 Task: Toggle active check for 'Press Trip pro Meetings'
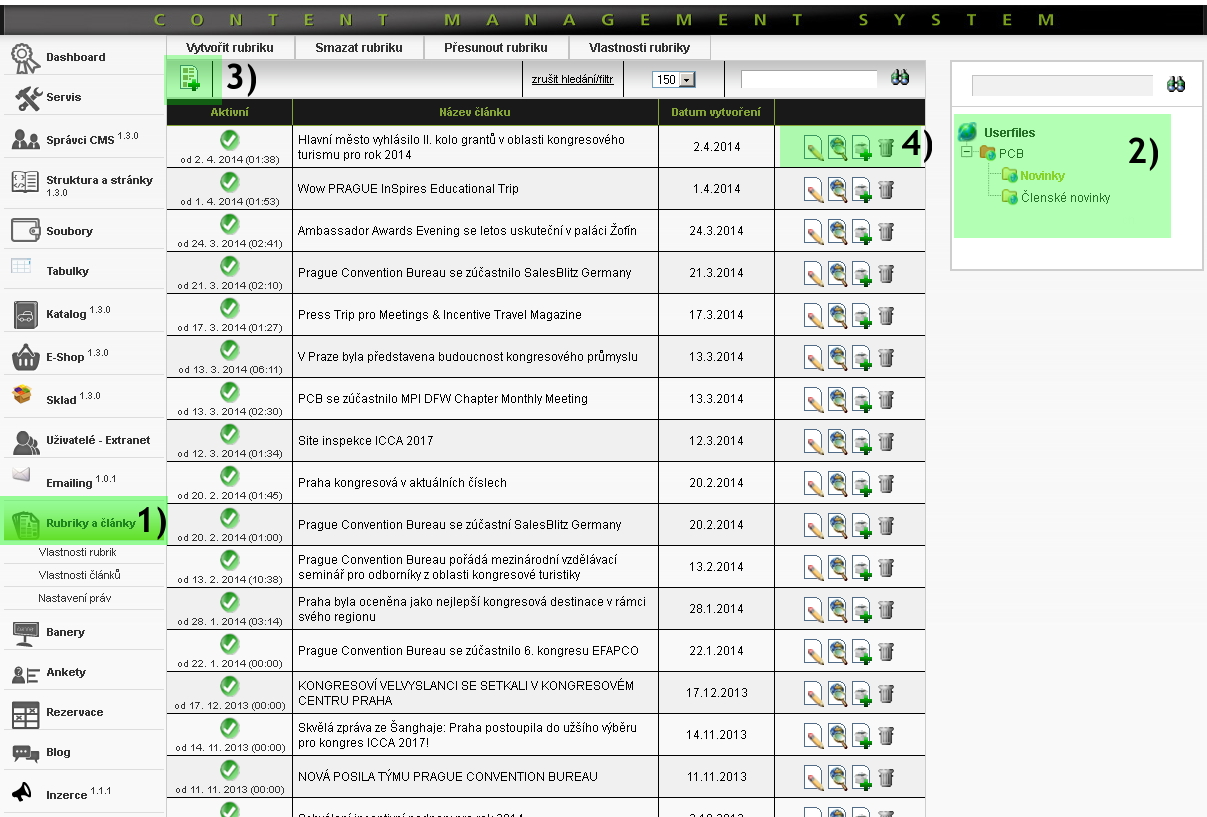coord(229,308)
